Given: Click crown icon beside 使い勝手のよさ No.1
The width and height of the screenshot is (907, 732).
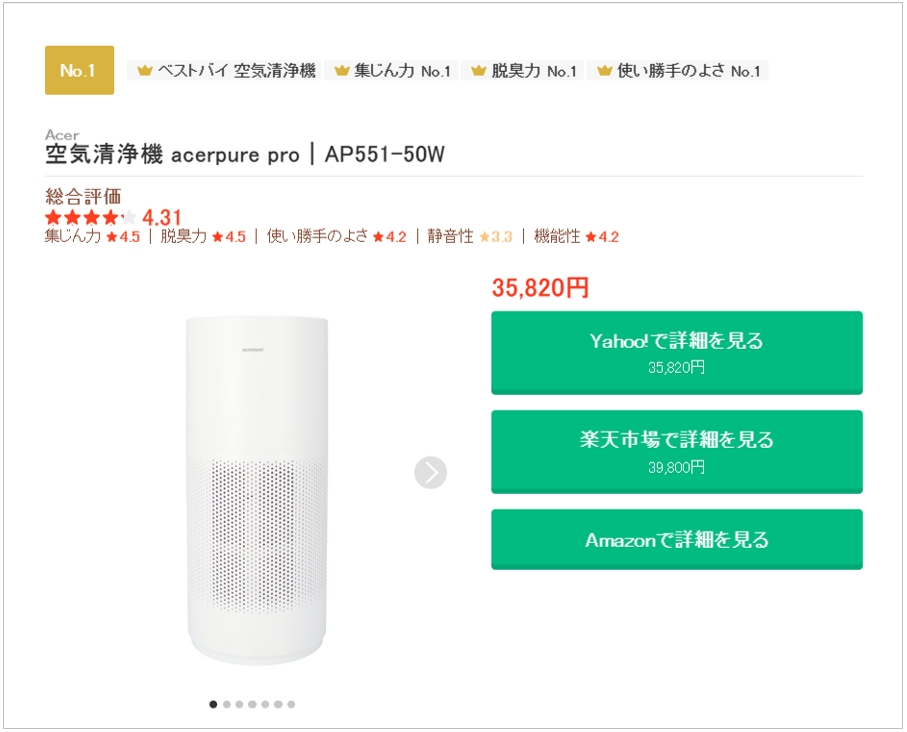Looking at the screenshot, I should coord(604,71).
